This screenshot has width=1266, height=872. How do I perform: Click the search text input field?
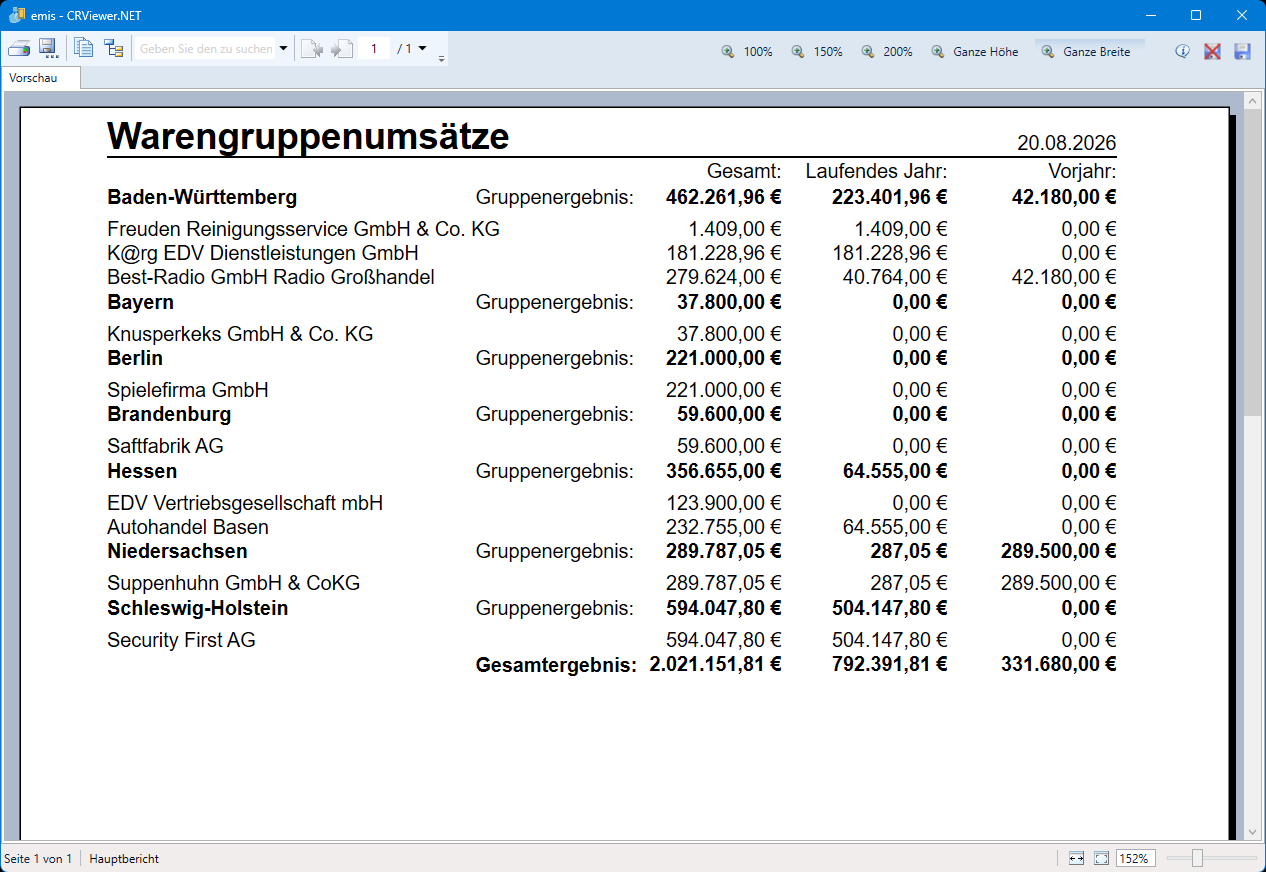point(206,49)
